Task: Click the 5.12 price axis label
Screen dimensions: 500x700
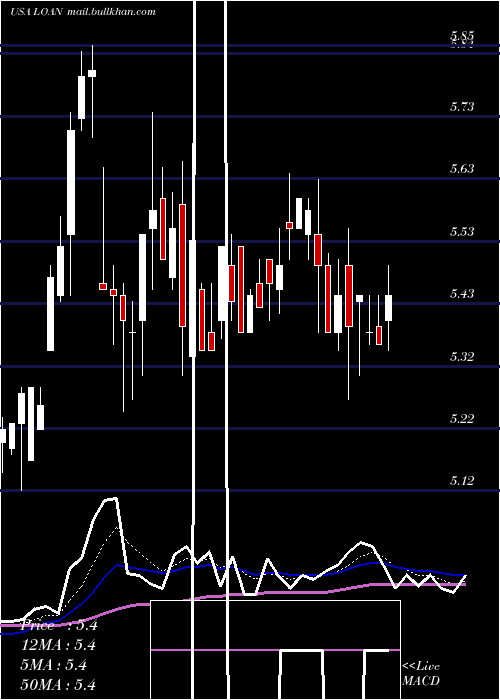Action: (x=462, y=481)
